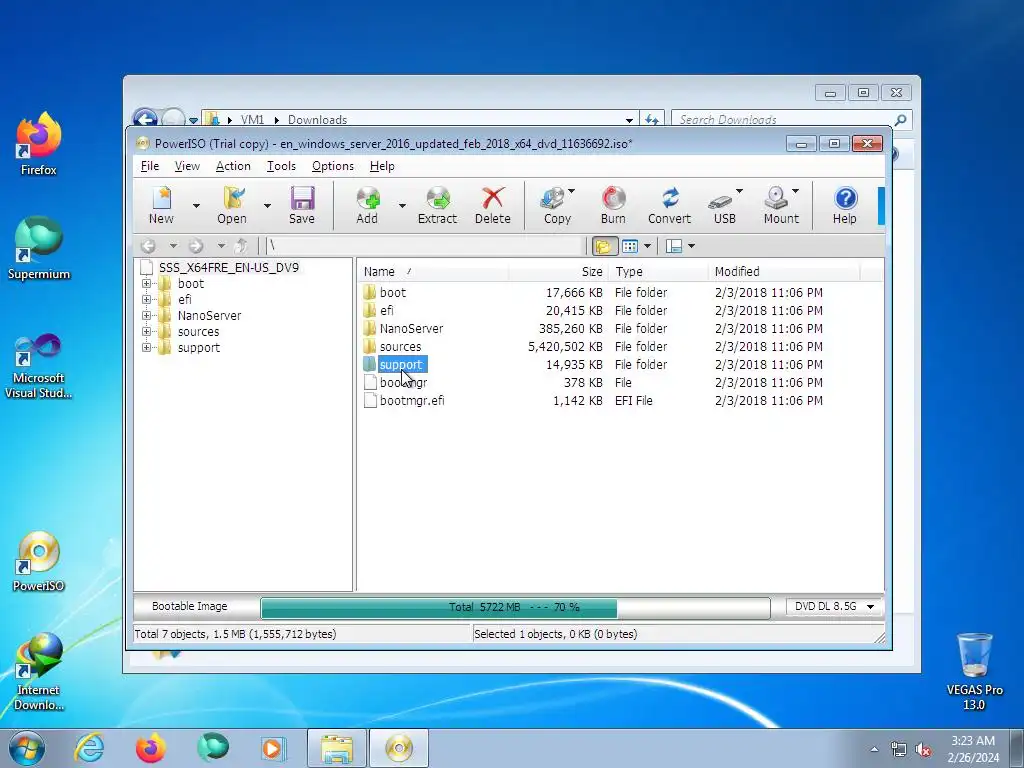Click the Mount toolbar icon

(x=780, y=205)
